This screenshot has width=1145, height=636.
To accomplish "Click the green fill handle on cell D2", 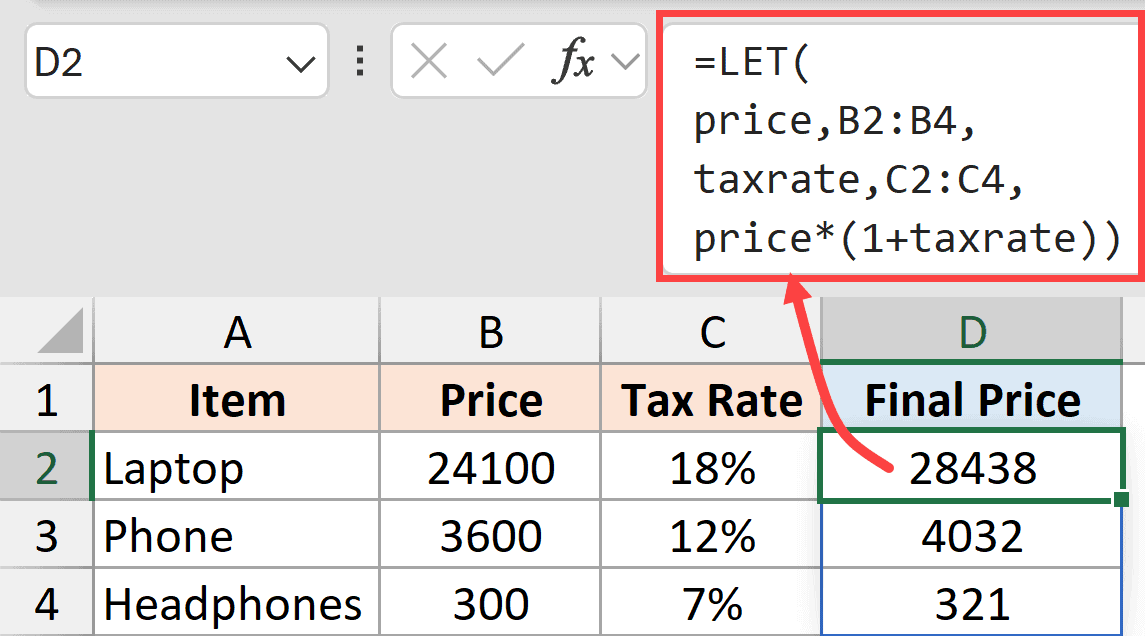I will tap(1123, 500).
